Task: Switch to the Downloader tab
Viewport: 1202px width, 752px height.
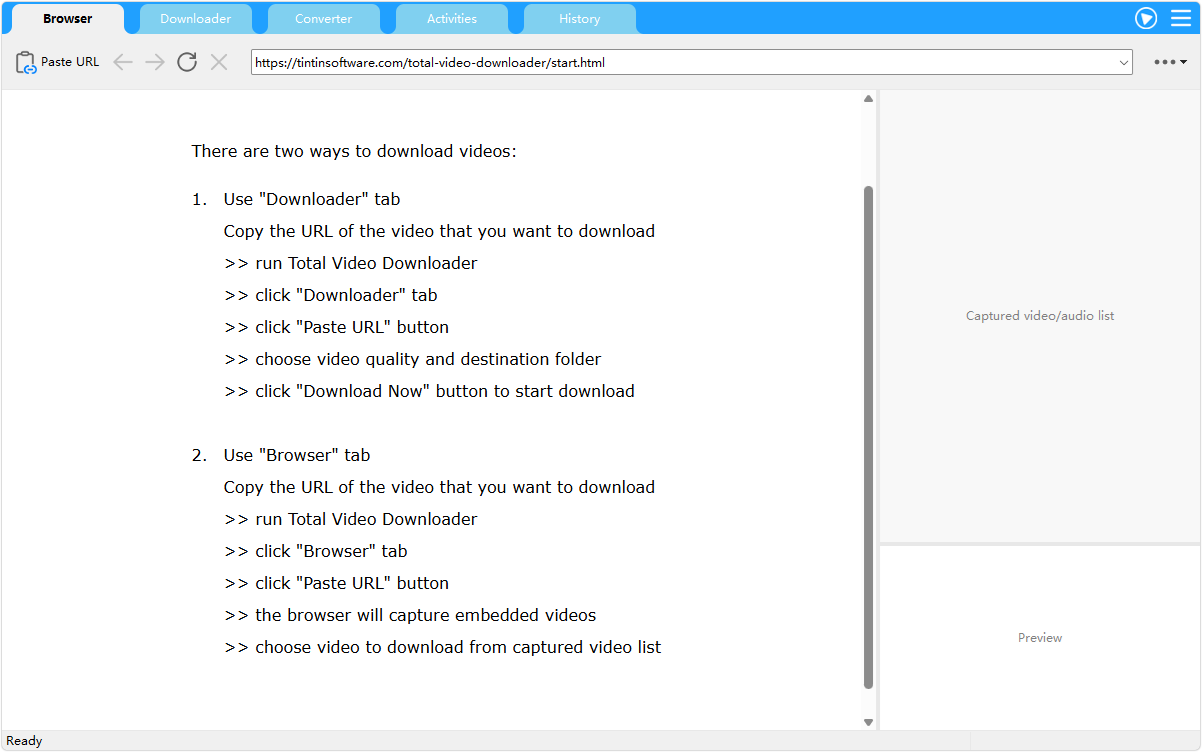Action: [x=196, y=19]
